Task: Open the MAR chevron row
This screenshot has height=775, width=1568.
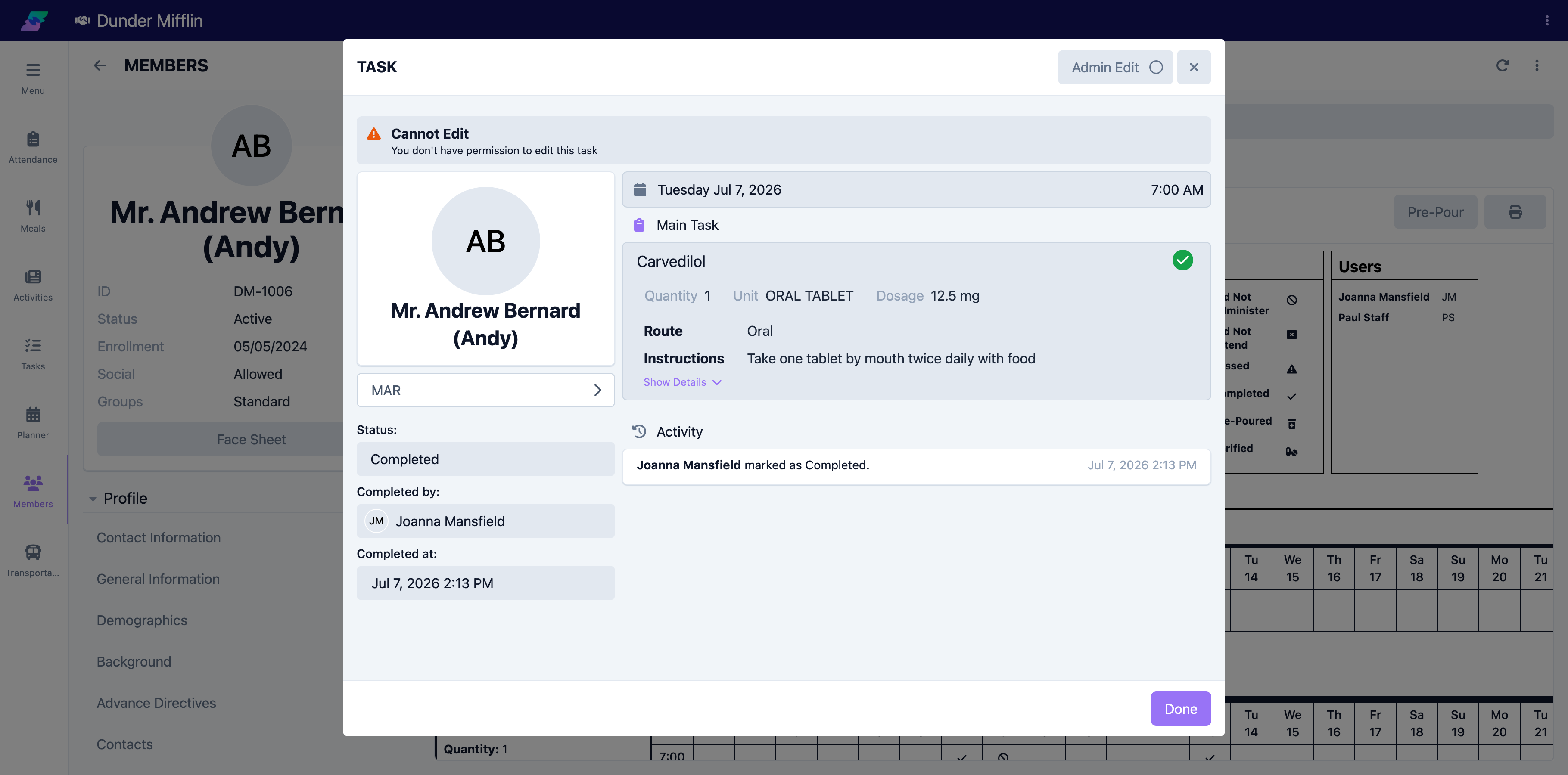Action: [x=485, y=390]
